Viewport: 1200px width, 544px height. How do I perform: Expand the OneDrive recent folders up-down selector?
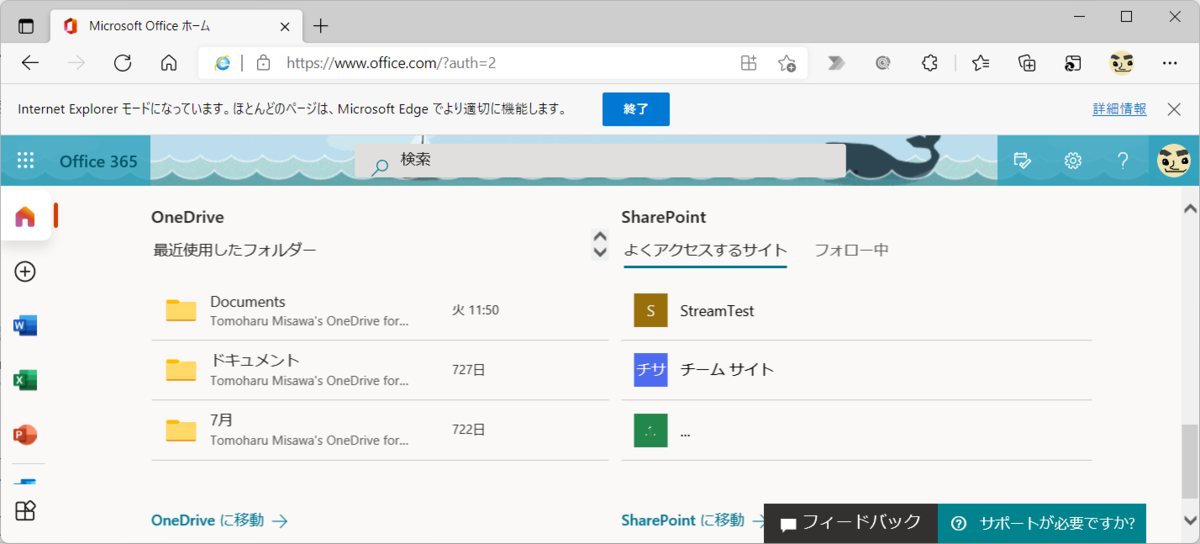point(600,245)
